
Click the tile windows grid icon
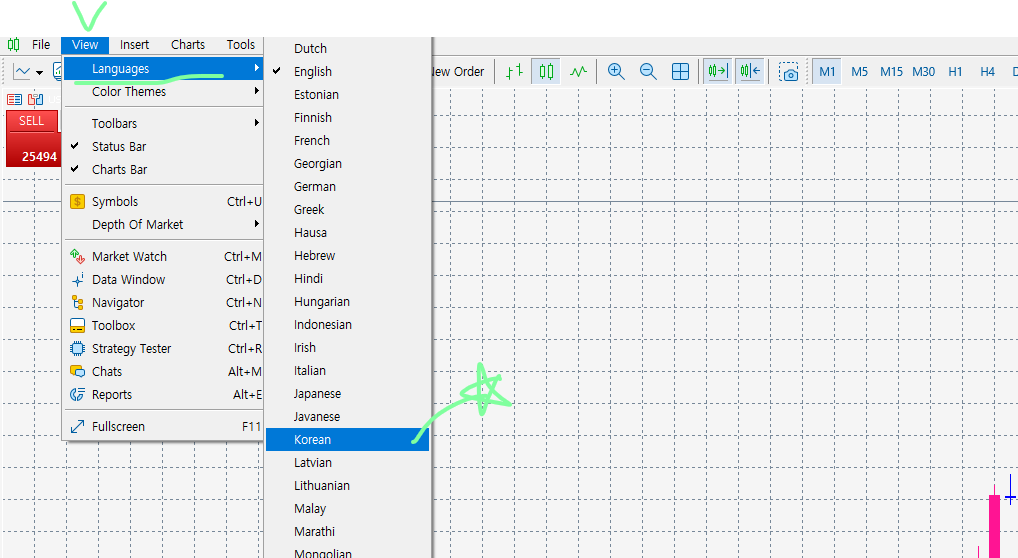pos(680,72)
